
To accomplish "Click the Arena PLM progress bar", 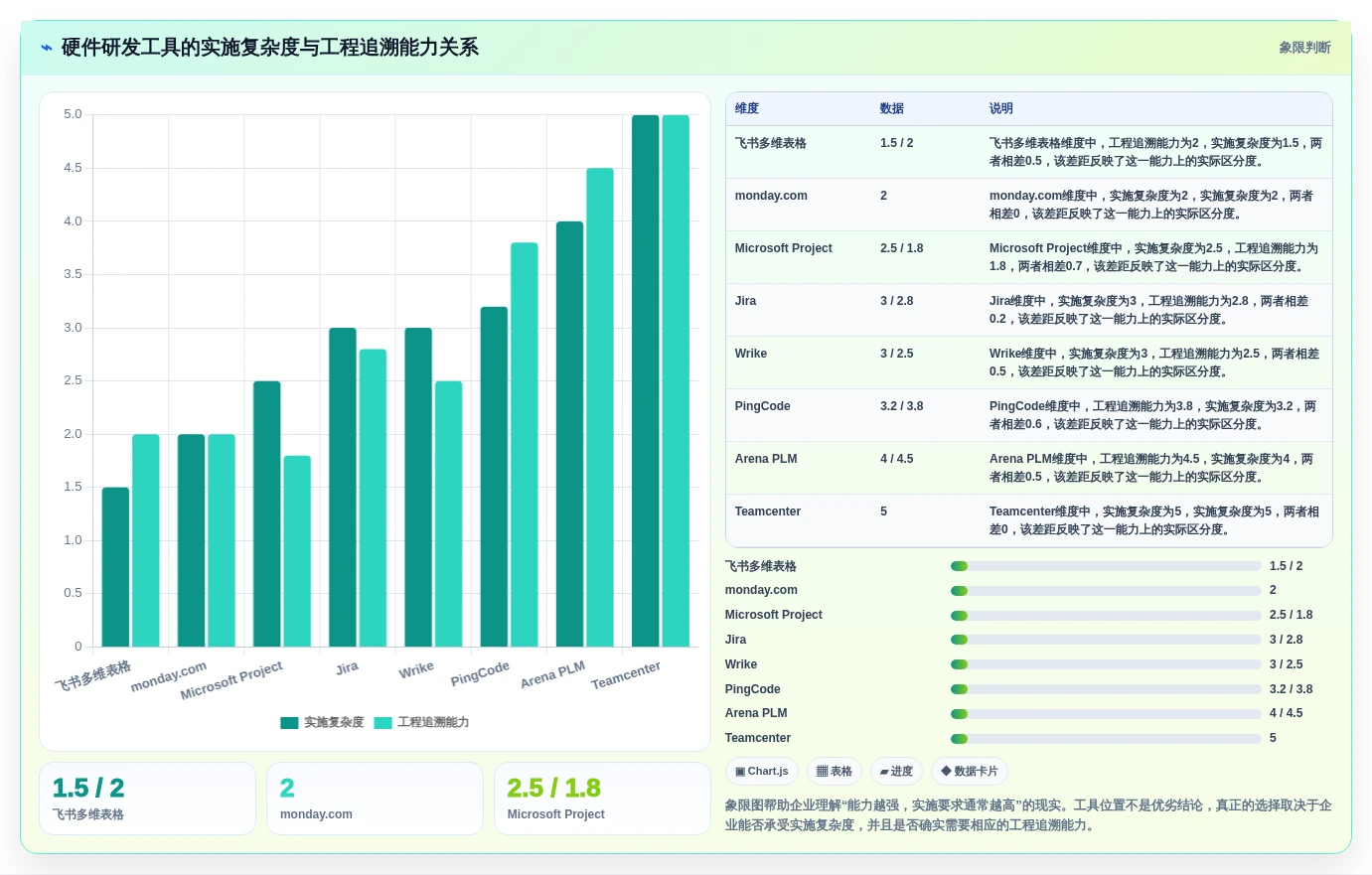I will (1106, 714).
